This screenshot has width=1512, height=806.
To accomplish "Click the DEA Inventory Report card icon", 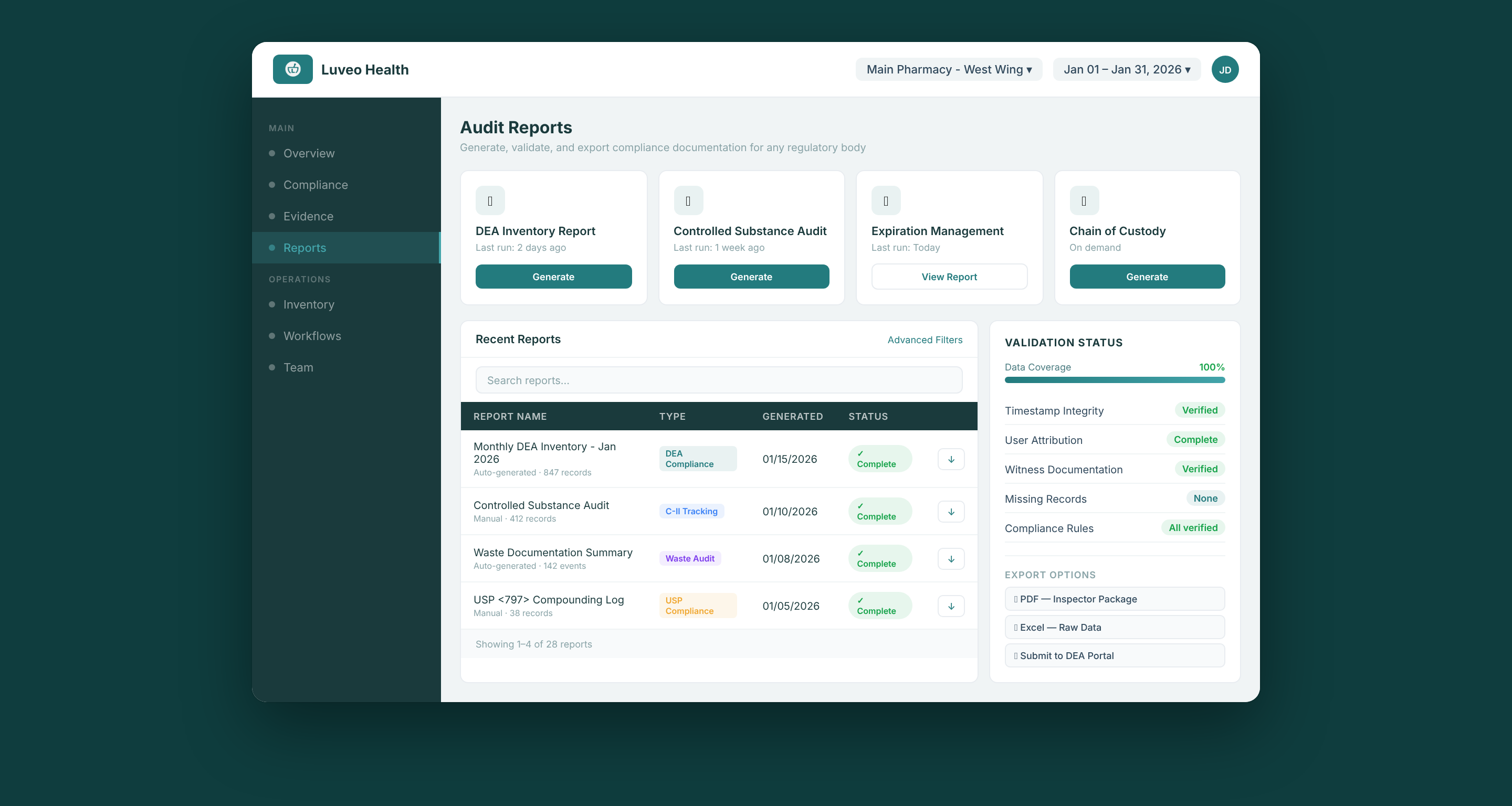I will pos(490,201).
